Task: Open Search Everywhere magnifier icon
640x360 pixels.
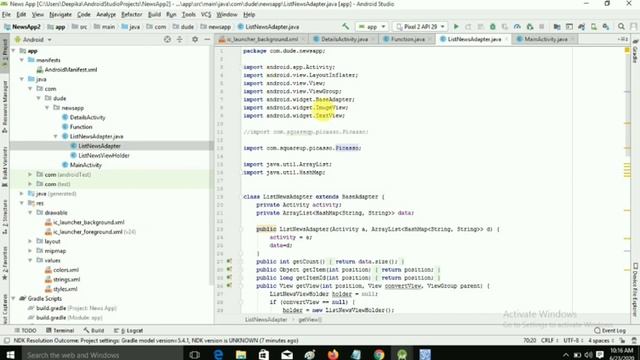Action: pyautogui.click(x=621, y=27)
